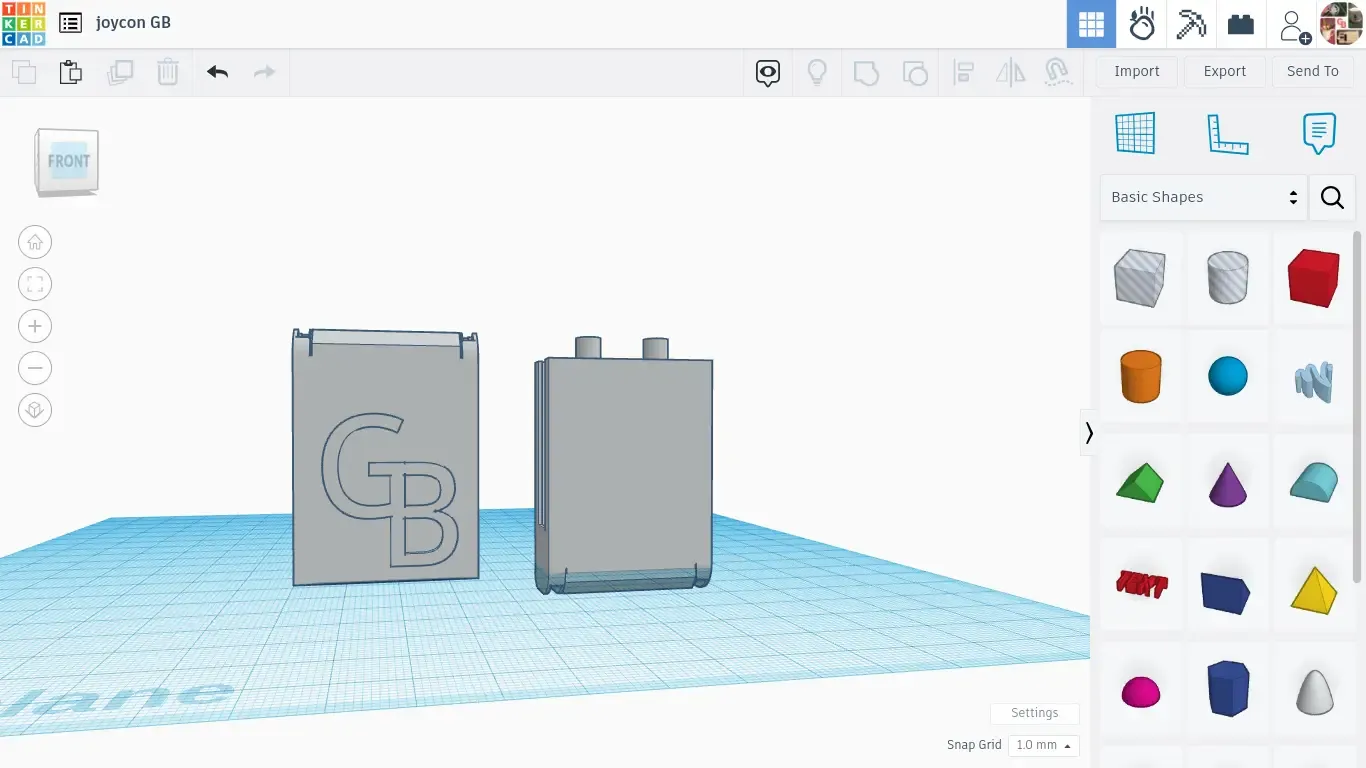Click the Copy toolbar icon
This screenshot has height=768, width=1366.
24,72
